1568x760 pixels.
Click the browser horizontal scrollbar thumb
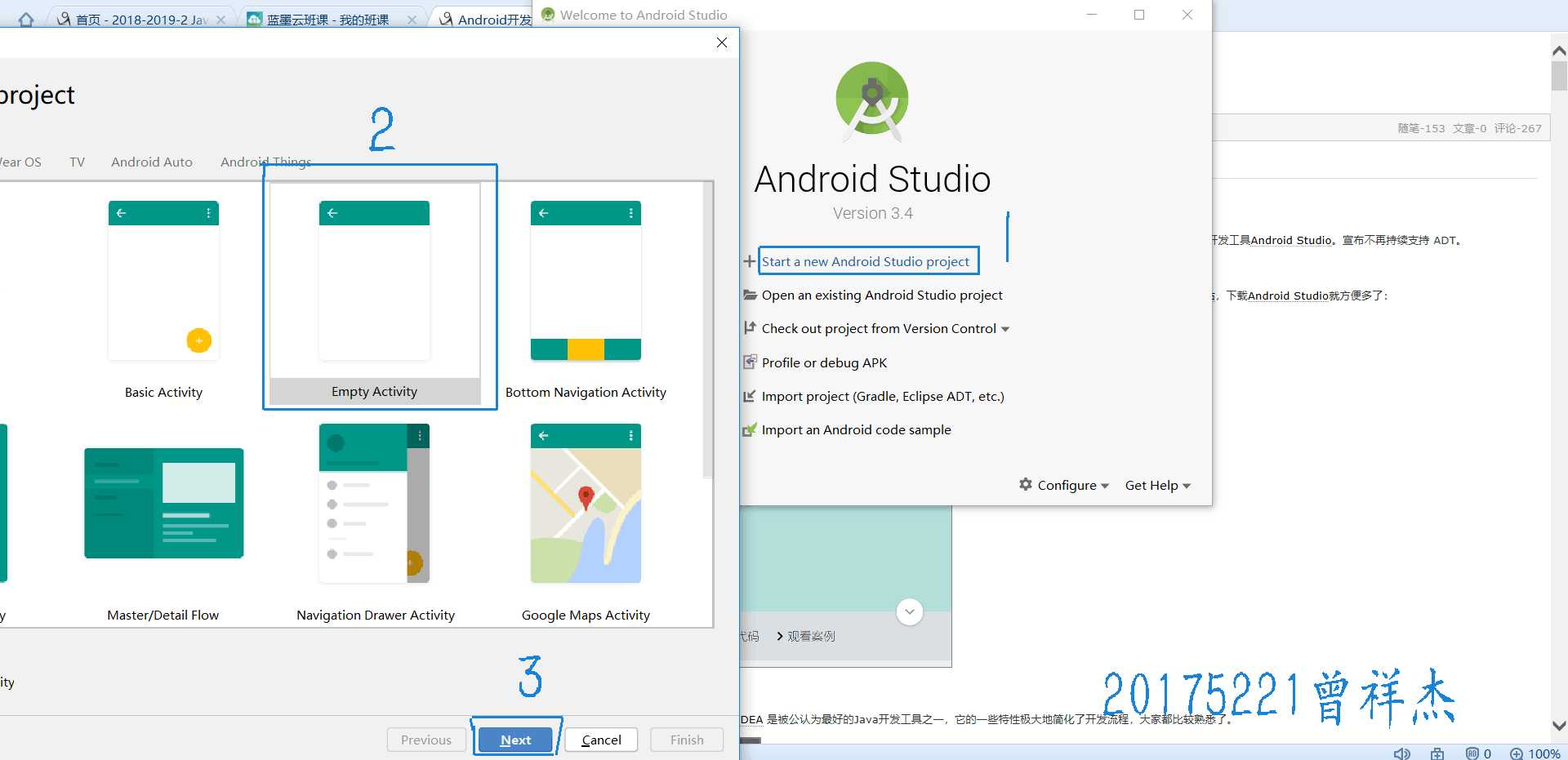[751, 740]
